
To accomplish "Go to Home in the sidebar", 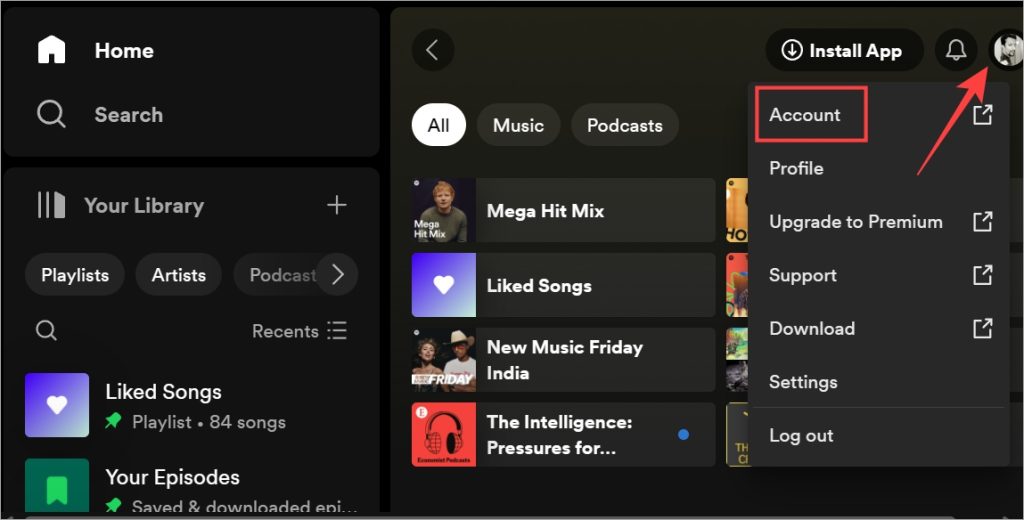I will tap(124, 50).
